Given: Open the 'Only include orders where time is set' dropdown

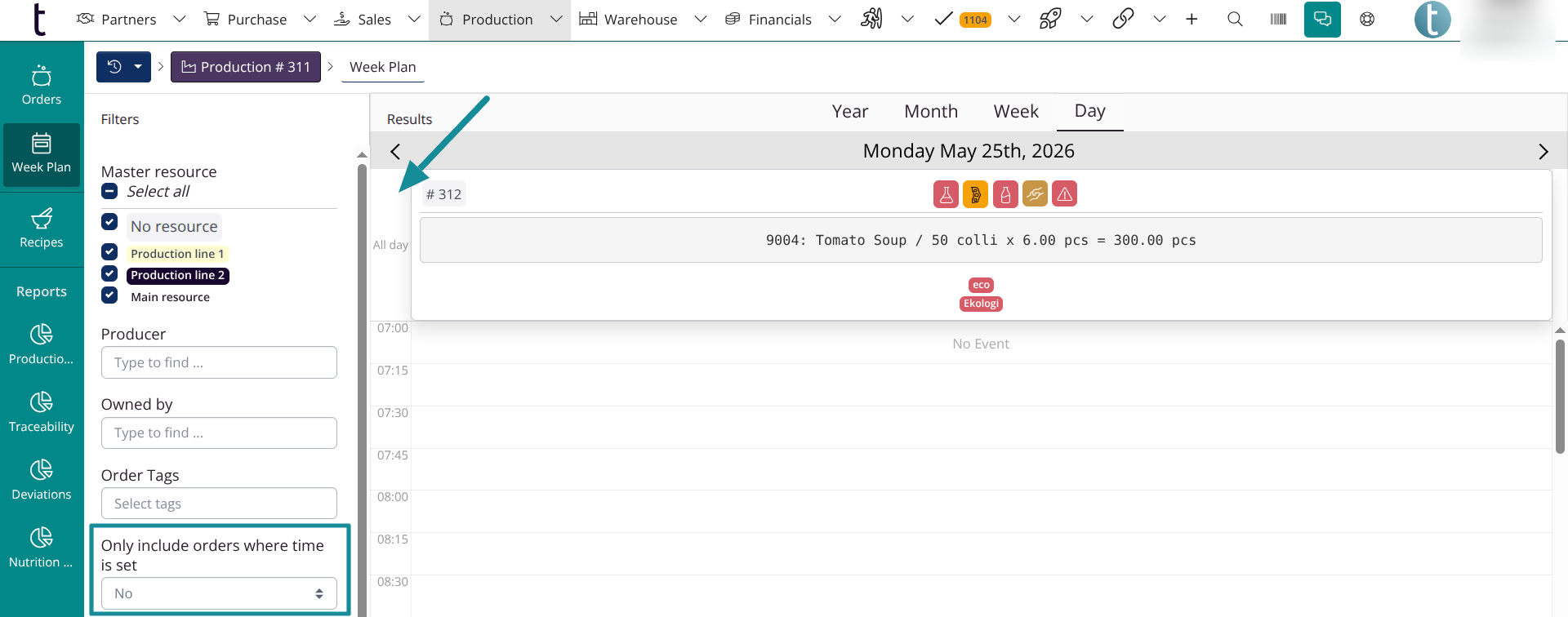Looking at the screenshot, I should [219, 593].
